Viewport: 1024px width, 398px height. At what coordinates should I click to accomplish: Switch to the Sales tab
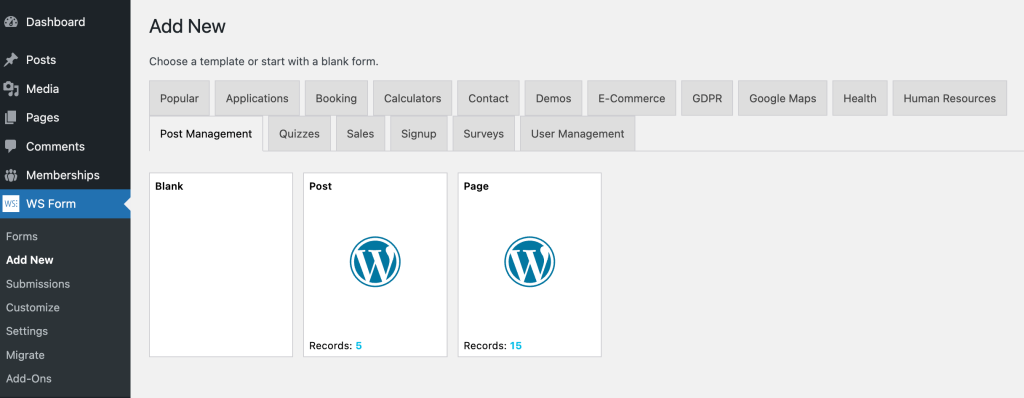tap(360, 133)
